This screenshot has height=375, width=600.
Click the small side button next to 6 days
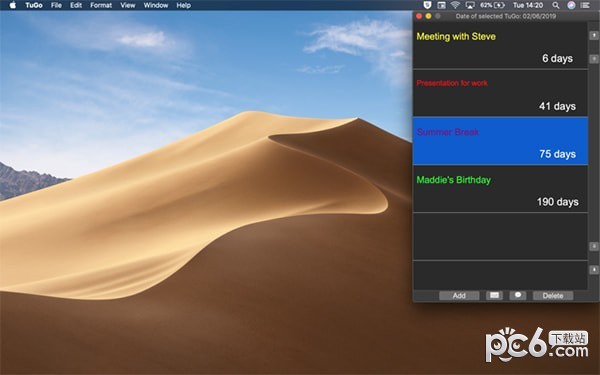pos(593,59)
